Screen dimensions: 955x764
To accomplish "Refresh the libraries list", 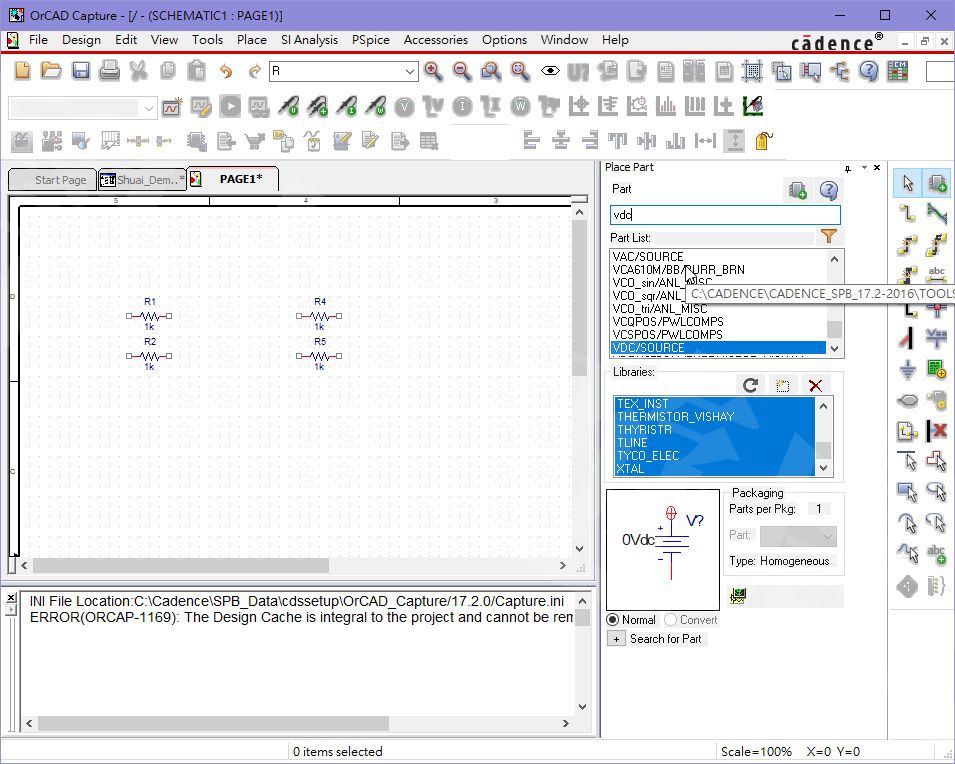I will (750, 385).
